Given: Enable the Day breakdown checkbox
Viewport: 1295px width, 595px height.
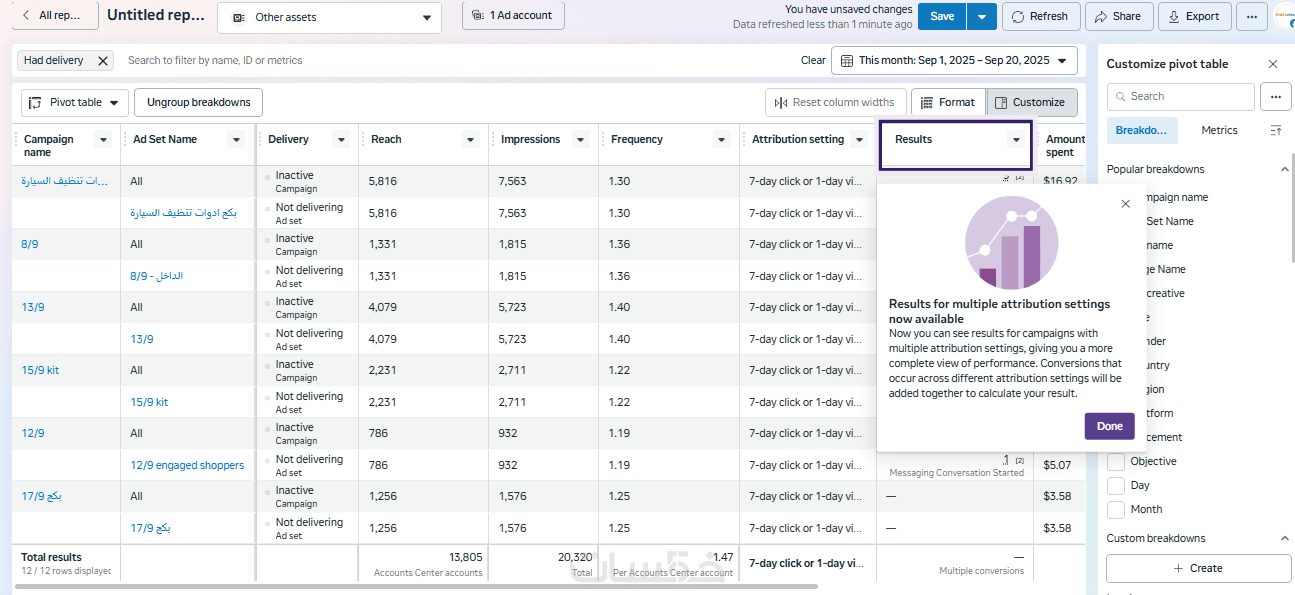Looking at the screenshot, I should (1116, 486).
